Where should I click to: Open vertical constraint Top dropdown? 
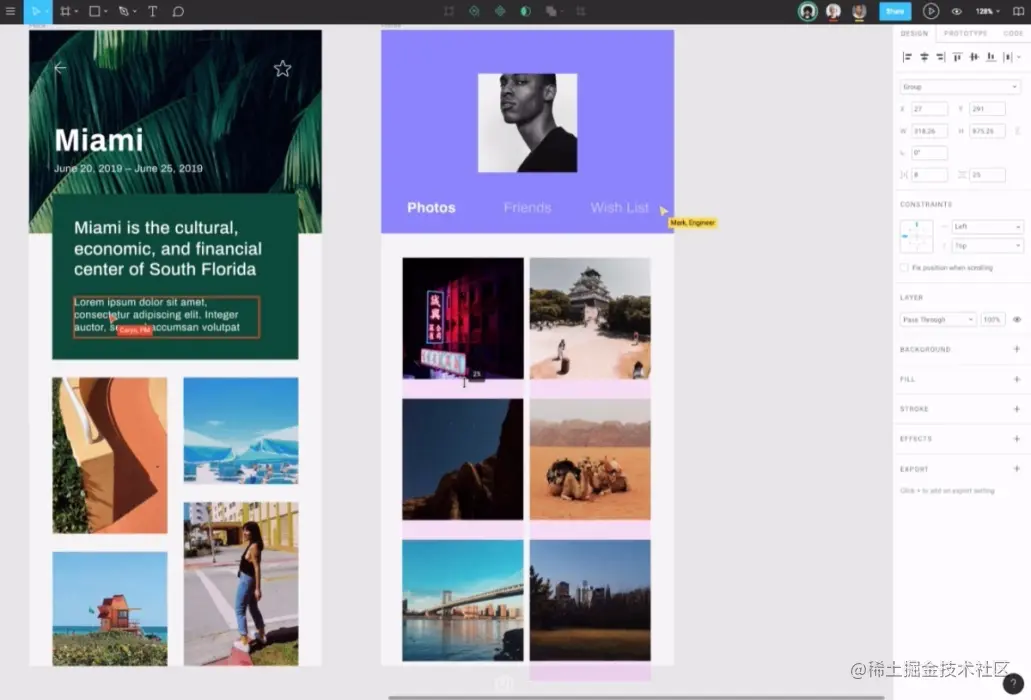tap(987, 246)
